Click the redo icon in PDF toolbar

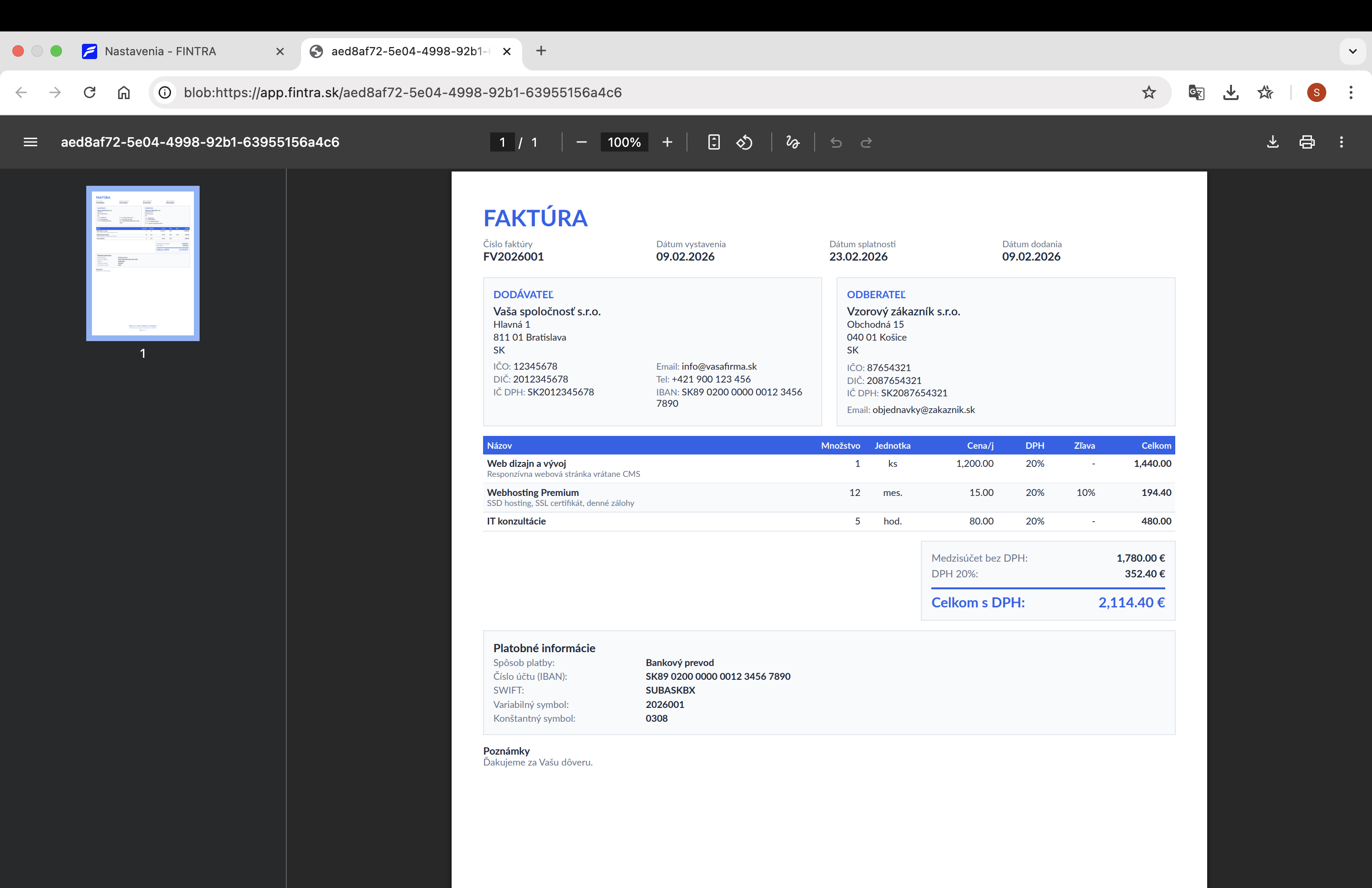[866, 142]
